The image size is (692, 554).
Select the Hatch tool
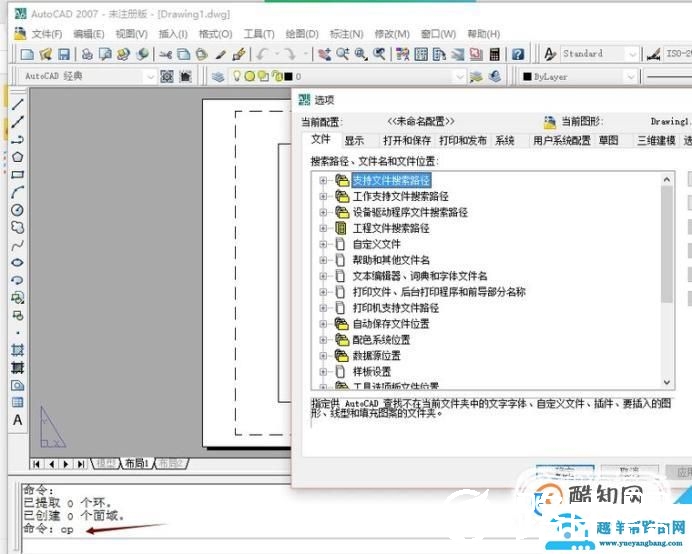click(17, 350)
